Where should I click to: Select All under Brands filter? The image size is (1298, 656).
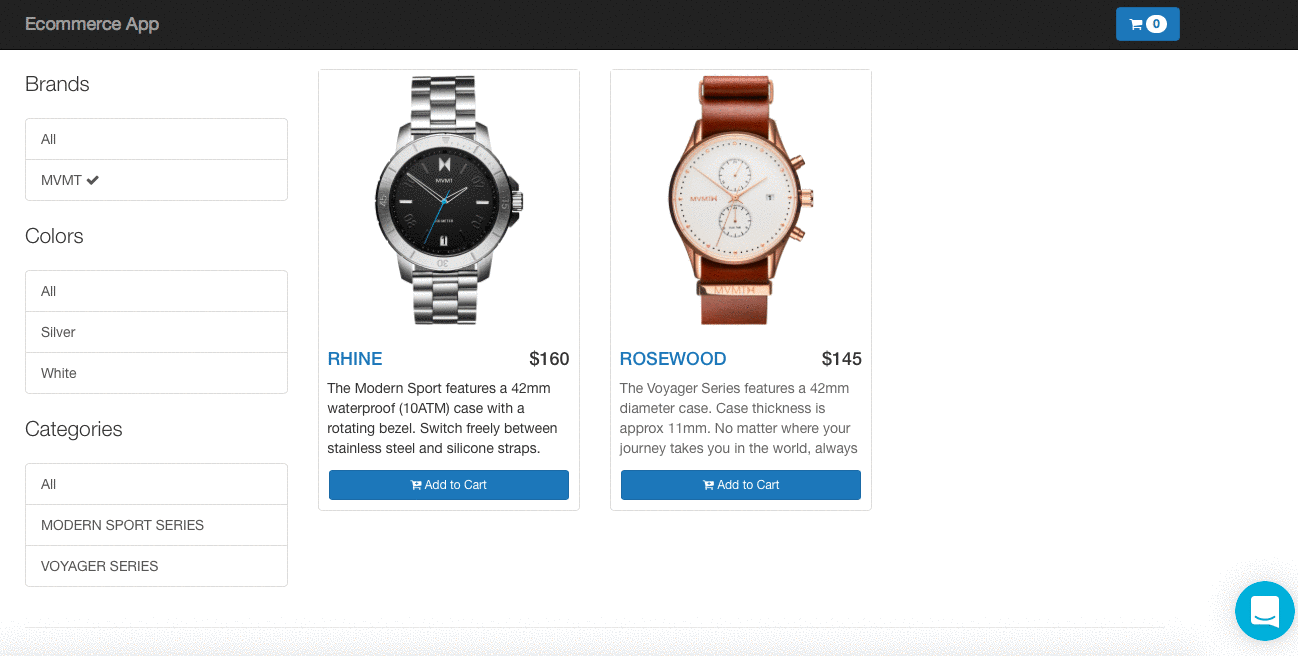point(156,139)
